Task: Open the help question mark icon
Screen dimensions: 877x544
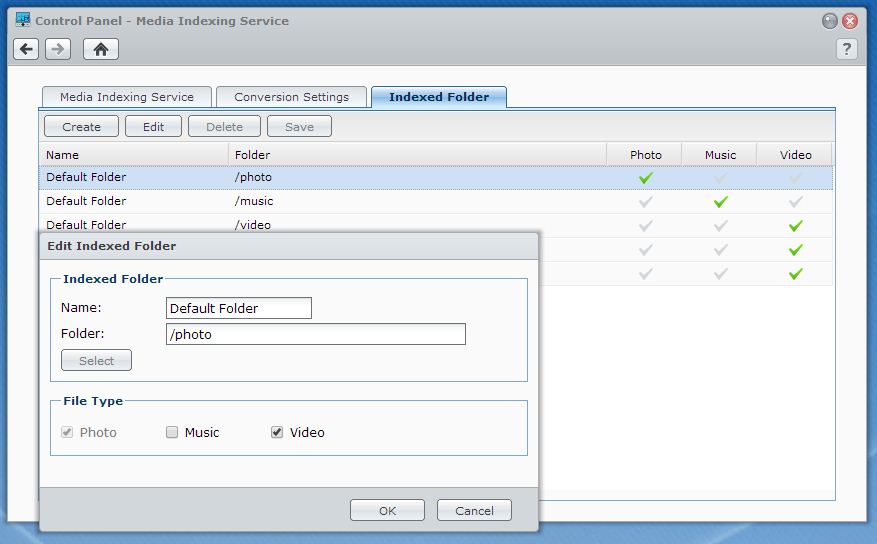Action: click(846, 49)
